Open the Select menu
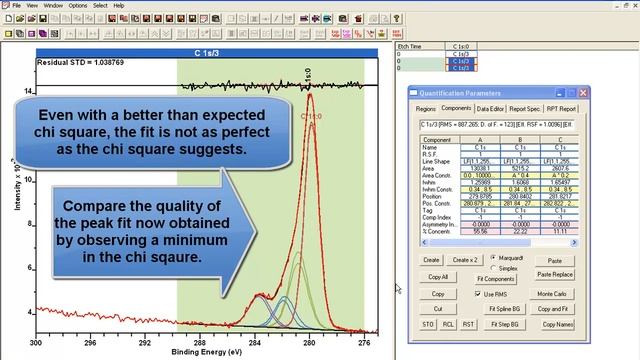 tap(100, 5)
